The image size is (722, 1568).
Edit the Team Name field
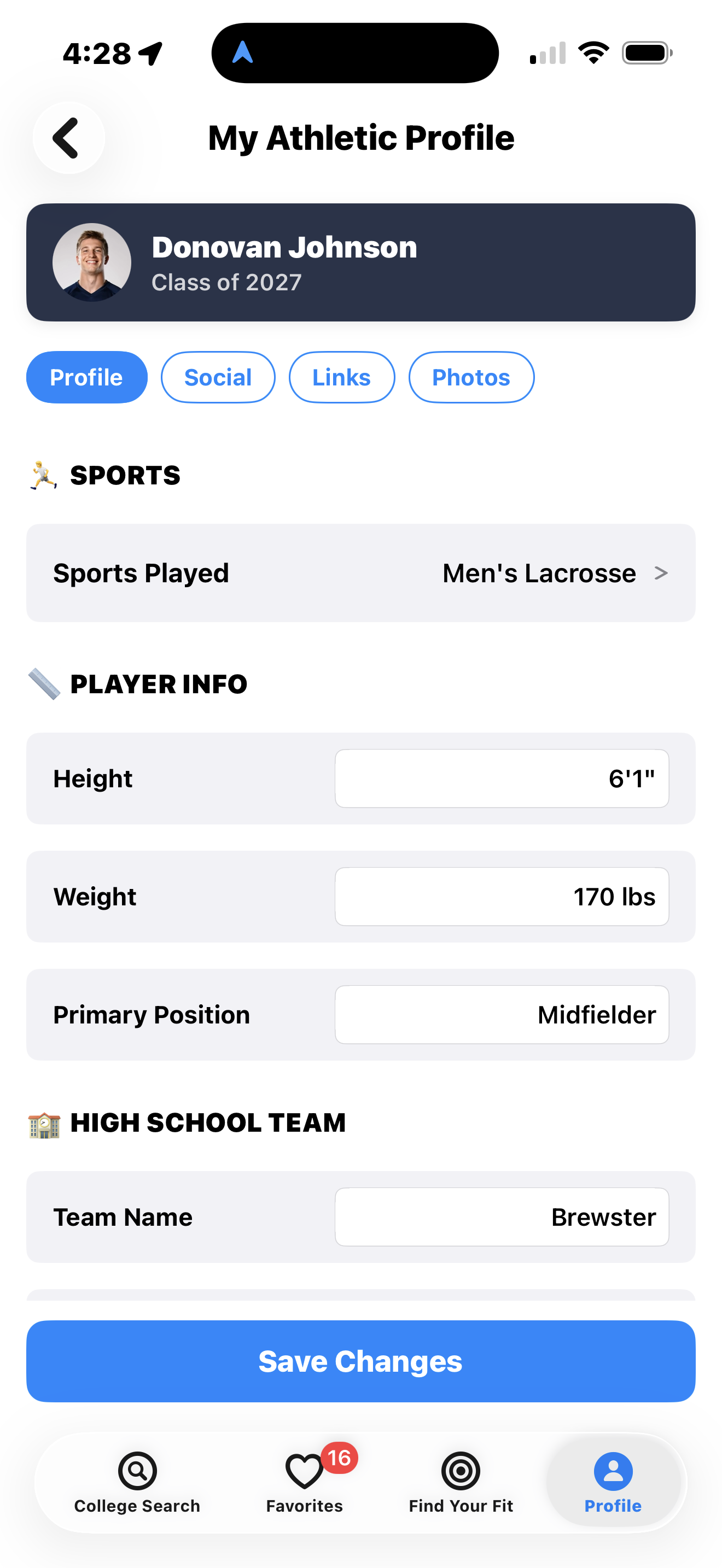[x=502, y=1217]
